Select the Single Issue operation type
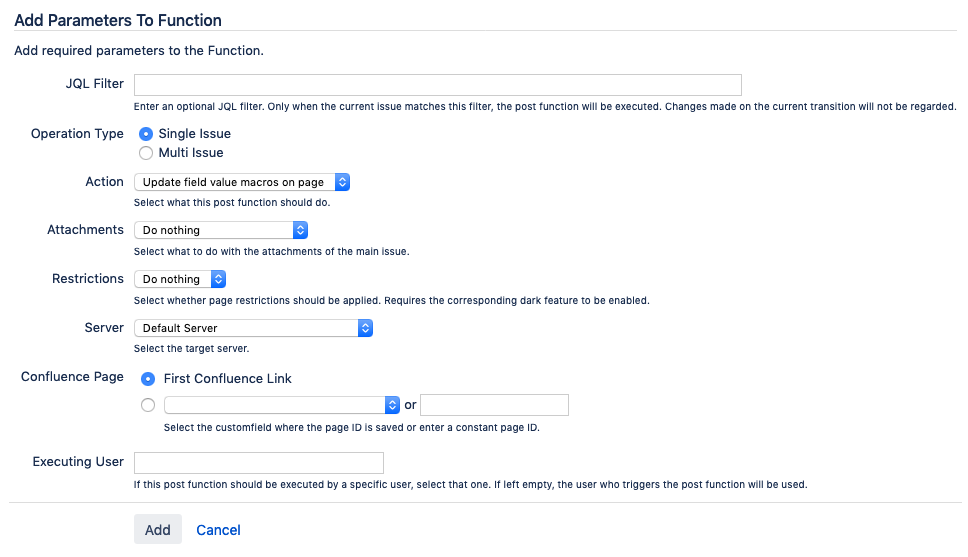Image resolution: width=968 pixels, height=557 pixels. (147, 133)
